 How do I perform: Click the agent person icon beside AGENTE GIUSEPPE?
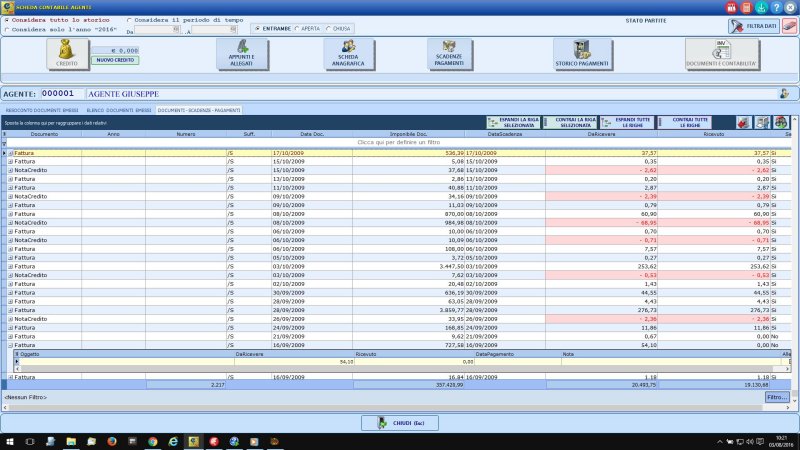[784, 93]
